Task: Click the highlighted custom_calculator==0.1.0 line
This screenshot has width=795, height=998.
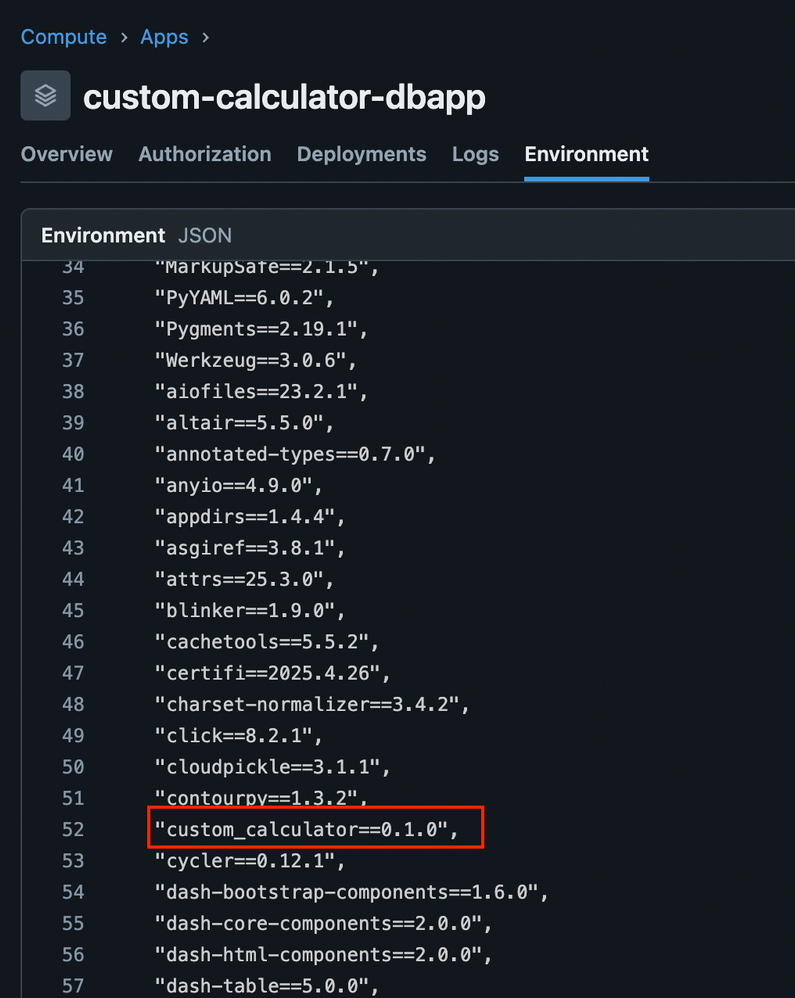Action: tap(307, 829)
